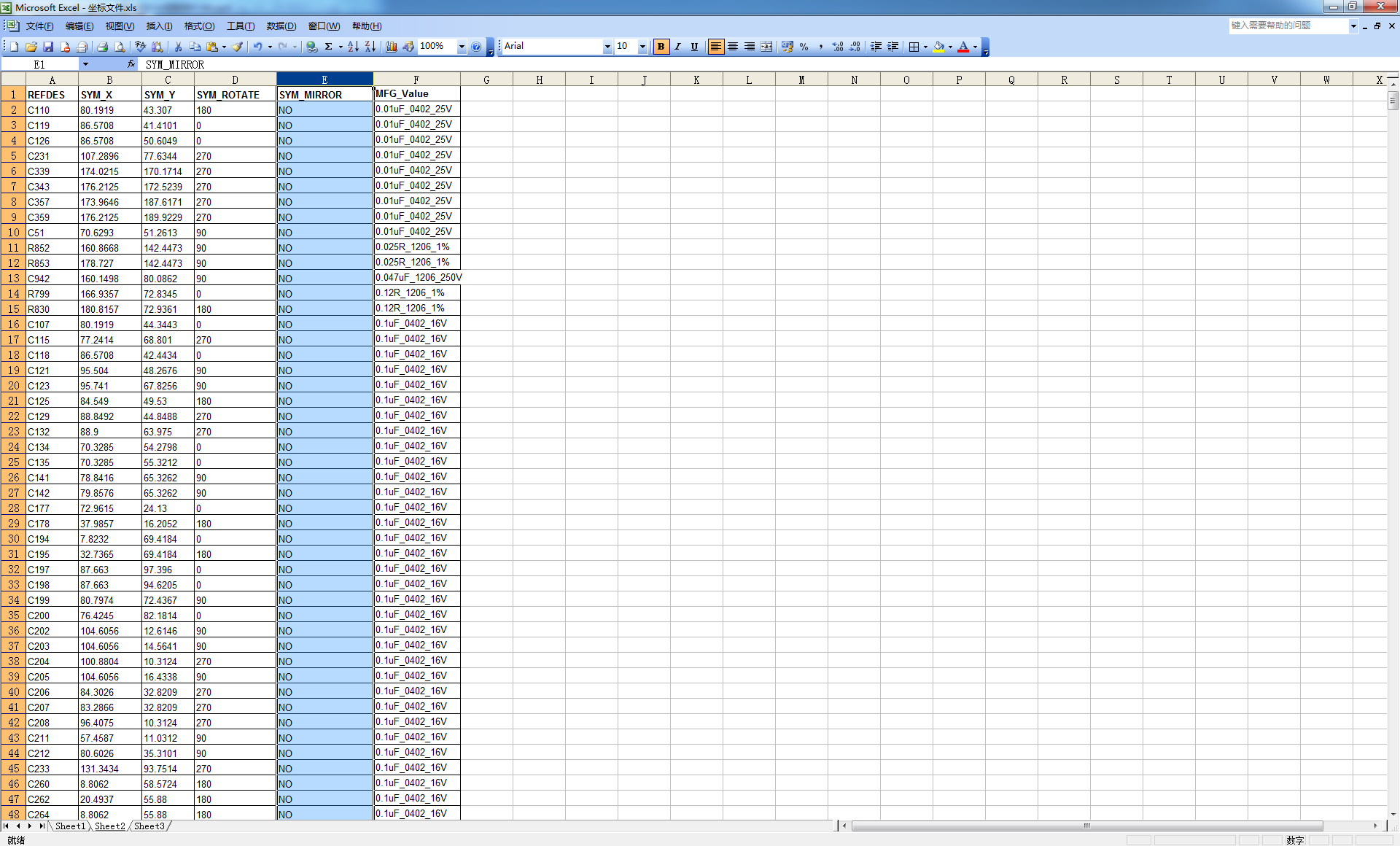Open the help question search dropdown
The image size is (1400, 846).
[x=1353, y=26]
